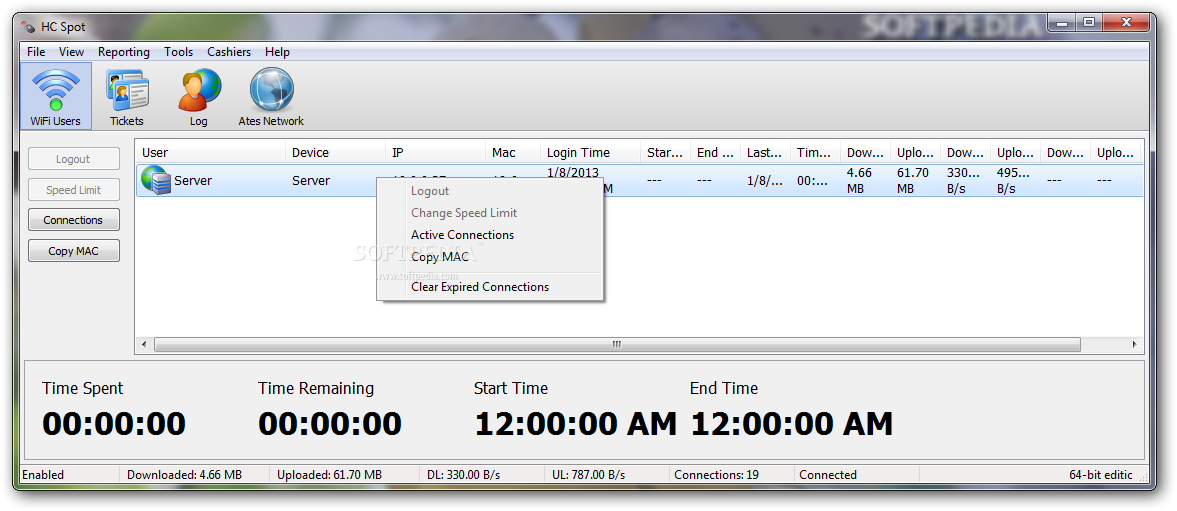Open the Cashiers menu
1177x511 pixels.
[x=229, y=52]
